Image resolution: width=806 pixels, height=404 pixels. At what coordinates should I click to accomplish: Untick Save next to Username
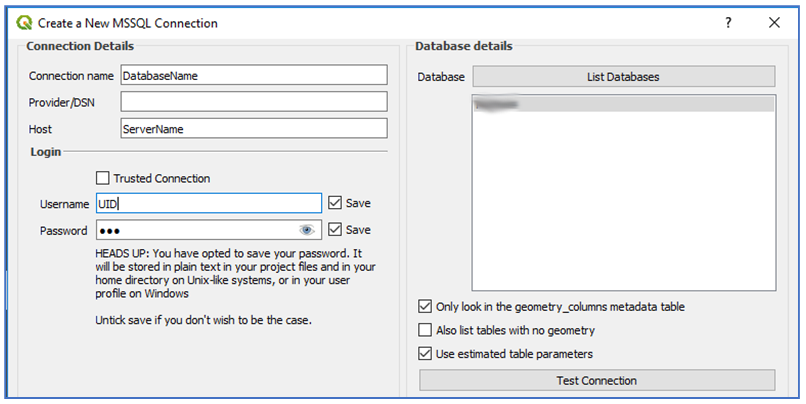click(x=335, y=203)
